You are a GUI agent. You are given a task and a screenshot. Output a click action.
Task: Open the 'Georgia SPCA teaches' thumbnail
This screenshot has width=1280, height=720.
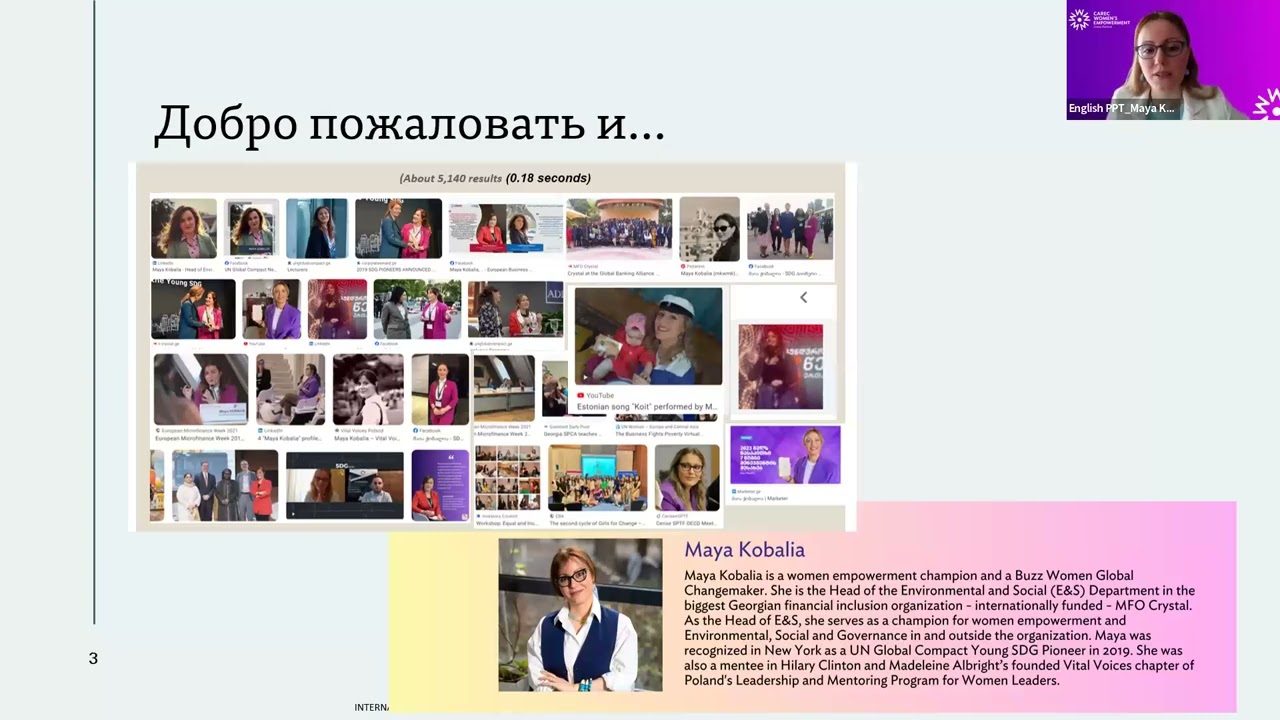[x=555, y=389]
